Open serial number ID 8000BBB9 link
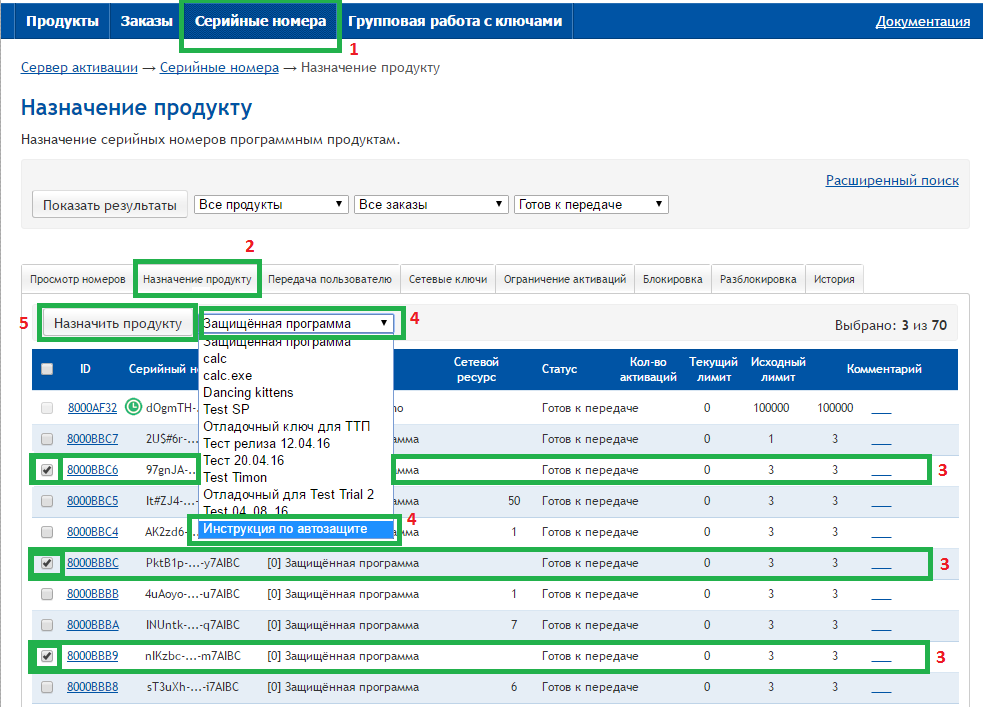The height and width of the screenshot is (707, 983). [92, 657]
